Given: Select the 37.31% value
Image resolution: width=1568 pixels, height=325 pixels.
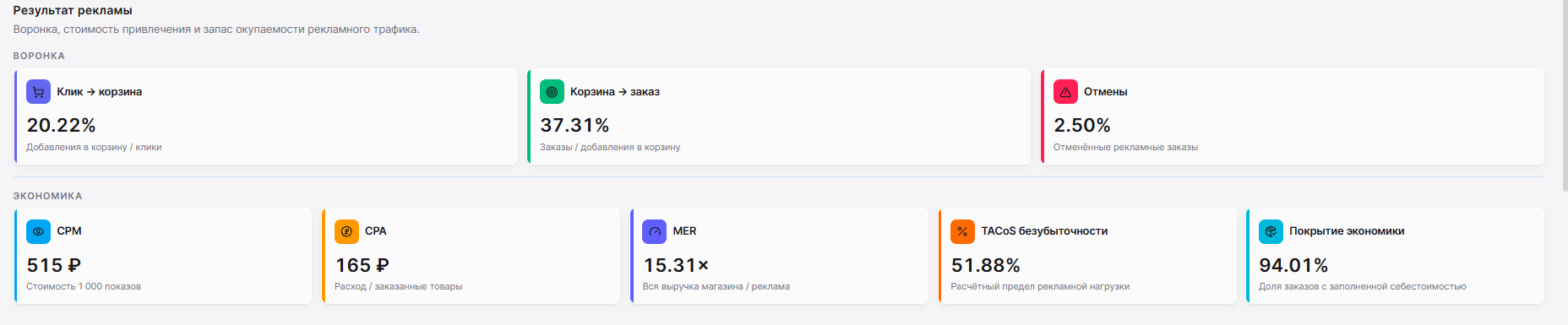Looking at the screenshot, I should [x=574, y=125].
